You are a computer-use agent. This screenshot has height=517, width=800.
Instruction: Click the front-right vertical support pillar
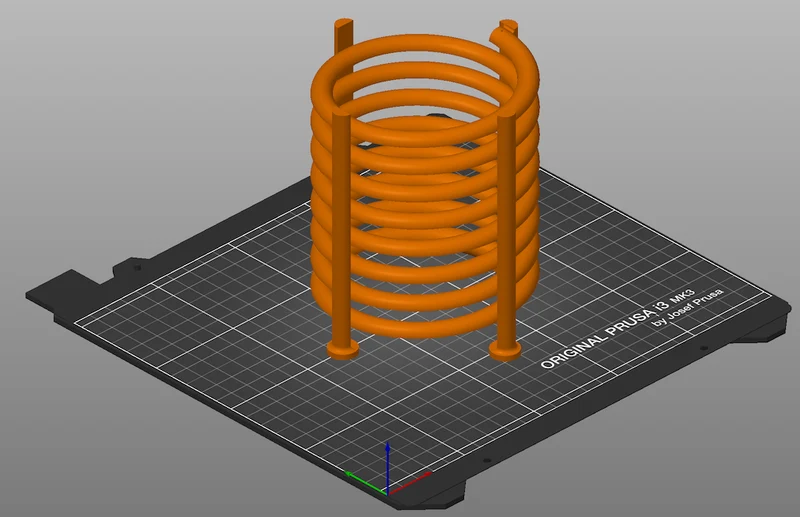[506, 232]
